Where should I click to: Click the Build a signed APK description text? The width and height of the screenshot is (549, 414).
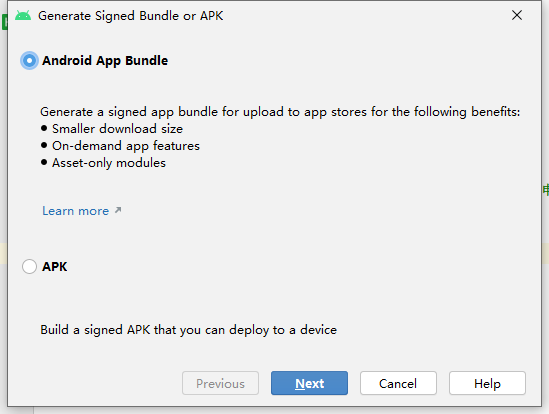click(188, 330)
